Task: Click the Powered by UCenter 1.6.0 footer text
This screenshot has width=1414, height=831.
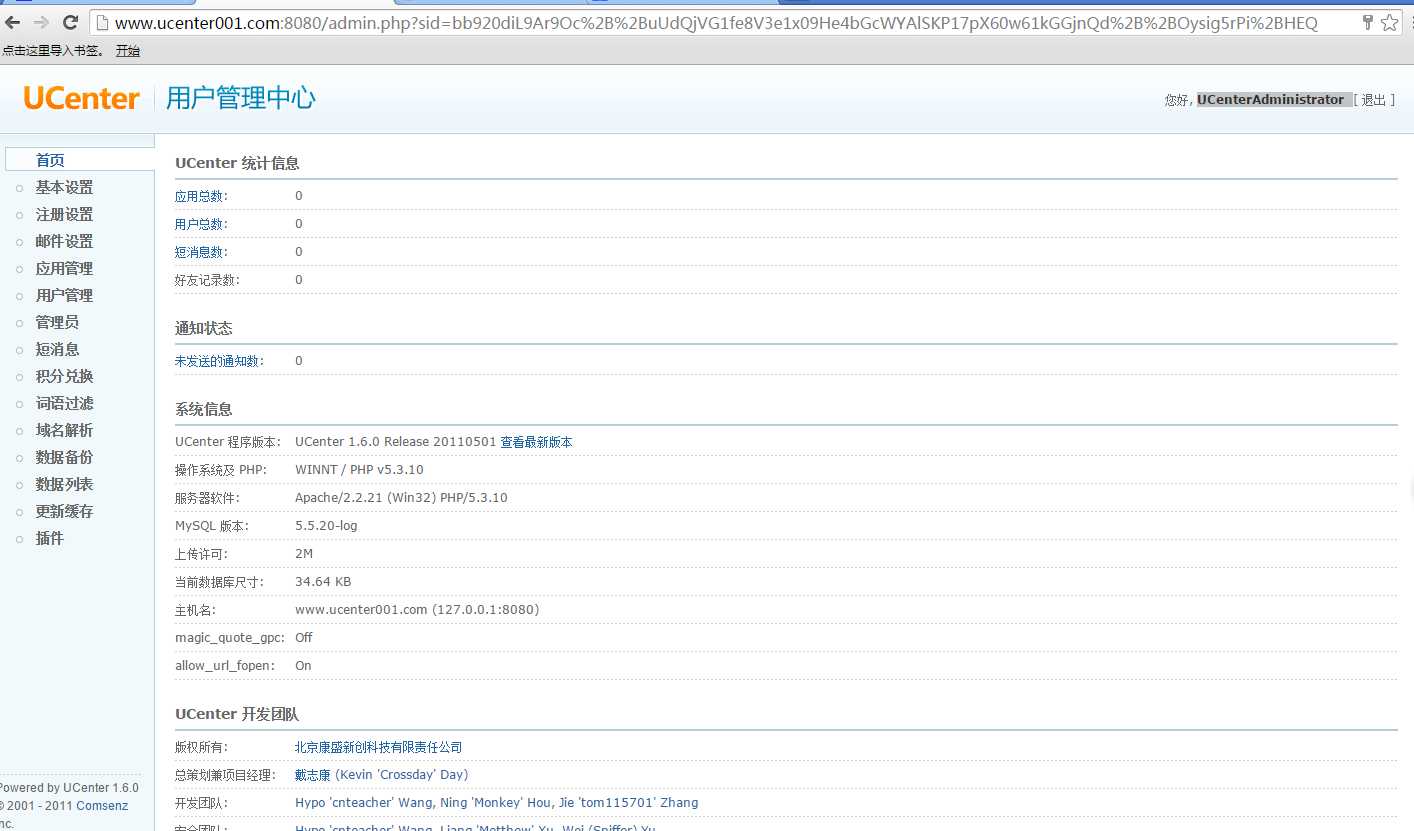Action: [x=69, y=788]
